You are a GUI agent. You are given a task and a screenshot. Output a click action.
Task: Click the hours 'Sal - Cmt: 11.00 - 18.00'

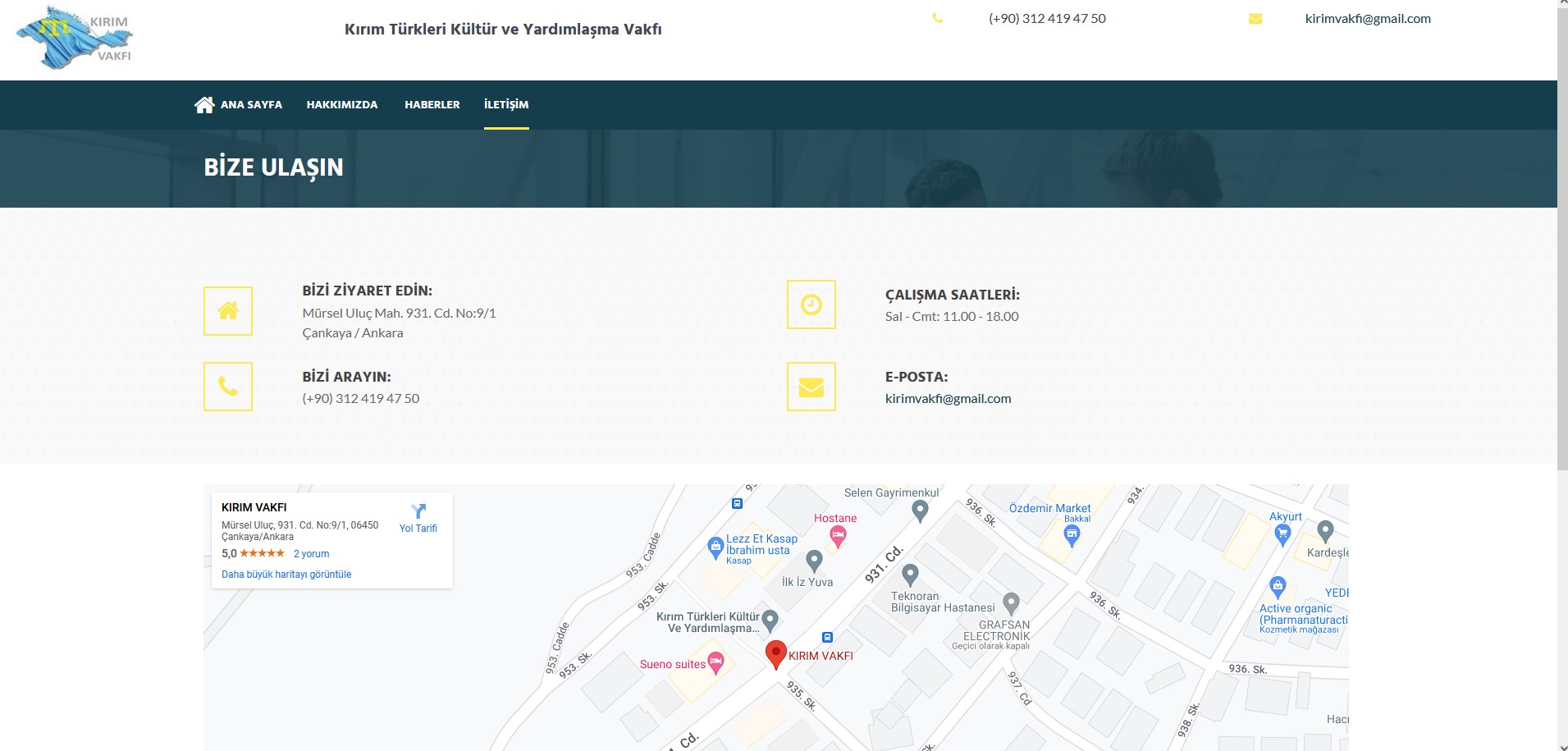pos(952,316)
